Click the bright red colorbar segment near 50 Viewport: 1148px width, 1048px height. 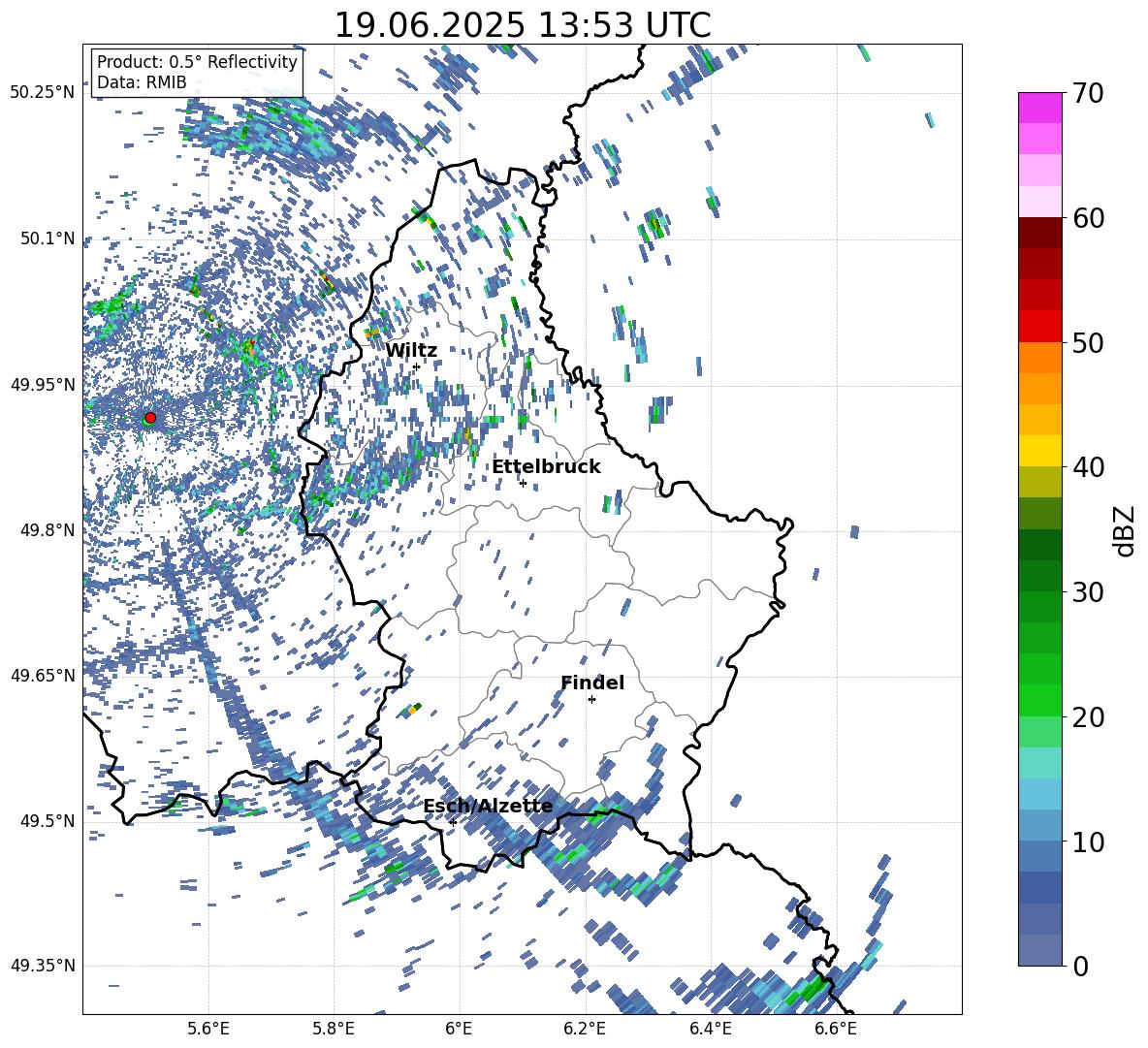tap(1039, 327)
